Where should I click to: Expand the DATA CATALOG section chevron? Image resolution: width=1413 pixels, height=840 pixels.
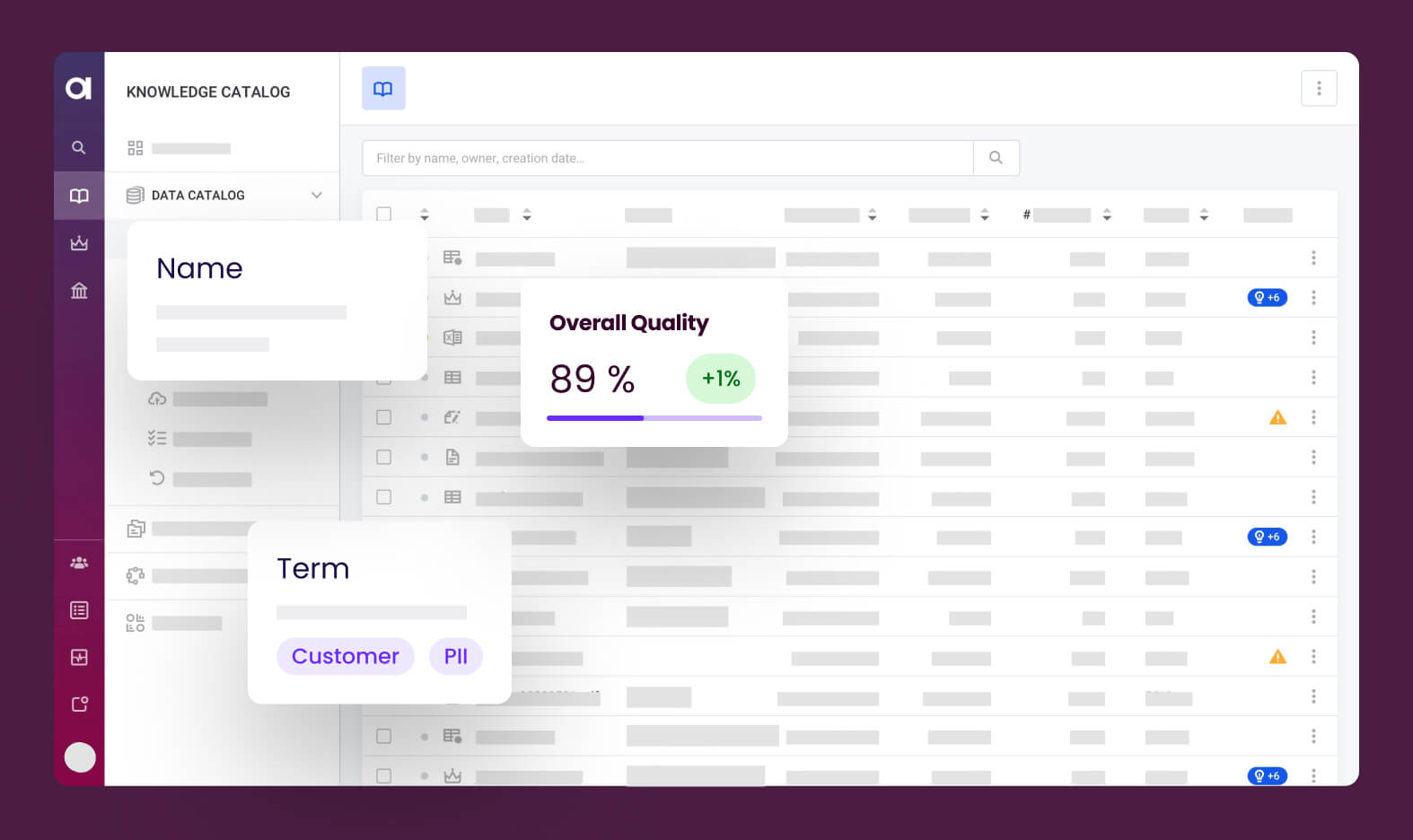316,195
